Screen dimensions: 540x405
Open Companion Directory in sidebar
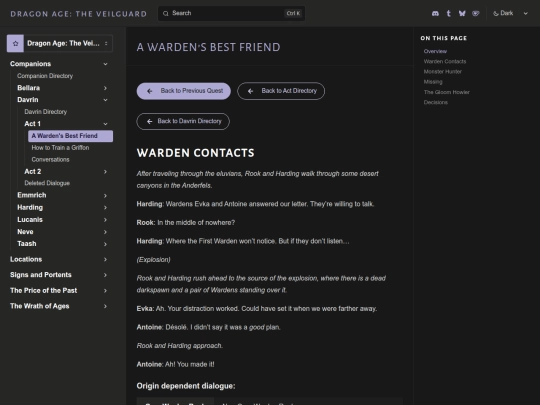click(45, 76)
